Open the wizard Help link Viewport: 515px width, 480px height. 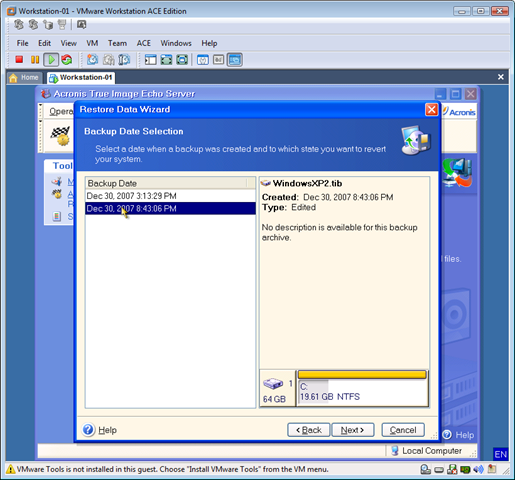click(107, 430)
